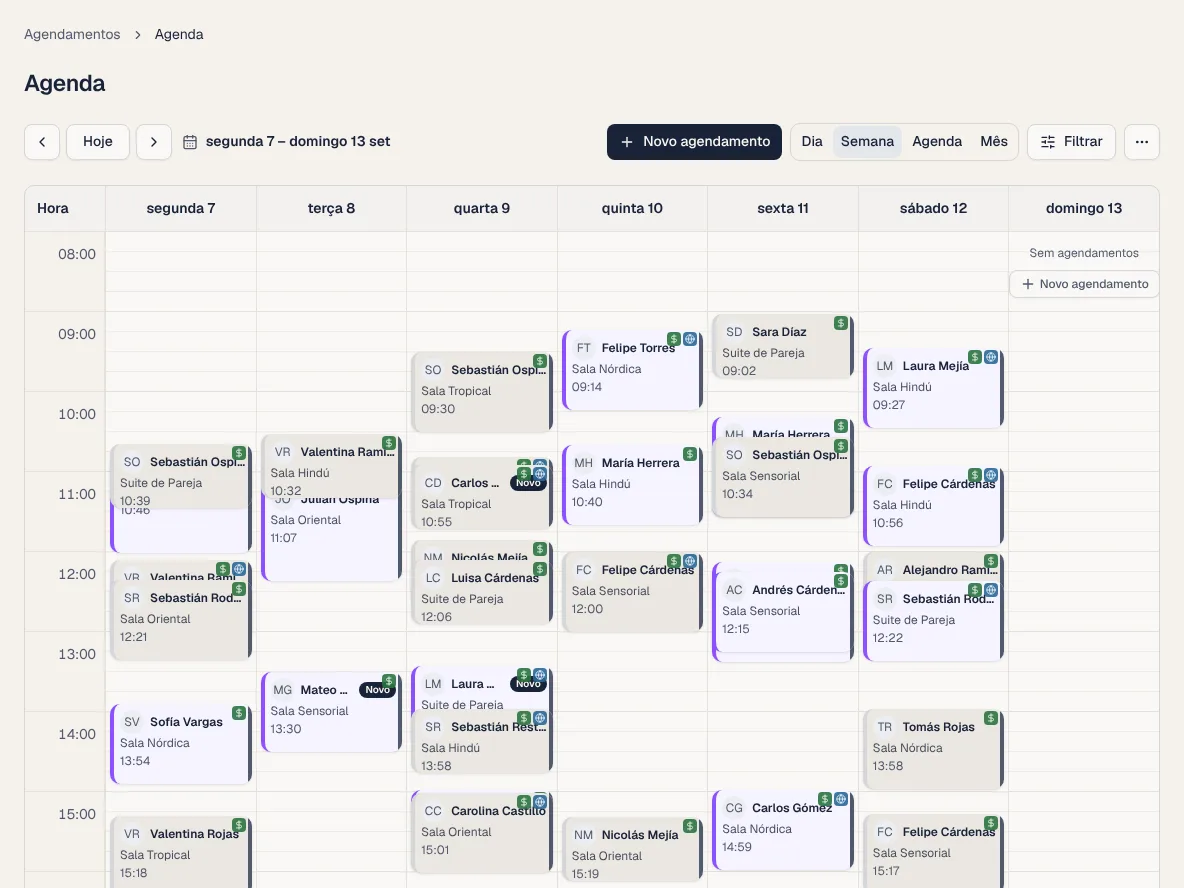
Task: Switch to Agenda view tab
Action: tap(937, 142)
